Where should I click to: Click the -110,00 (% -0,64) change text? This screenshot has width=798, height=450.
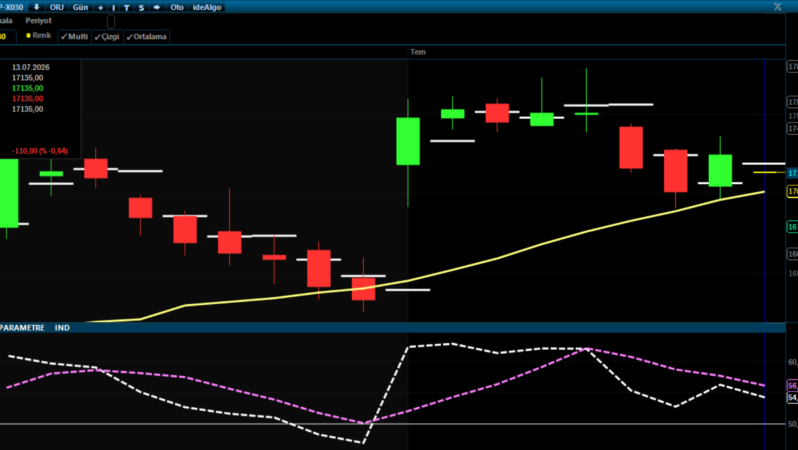[40, 151]
